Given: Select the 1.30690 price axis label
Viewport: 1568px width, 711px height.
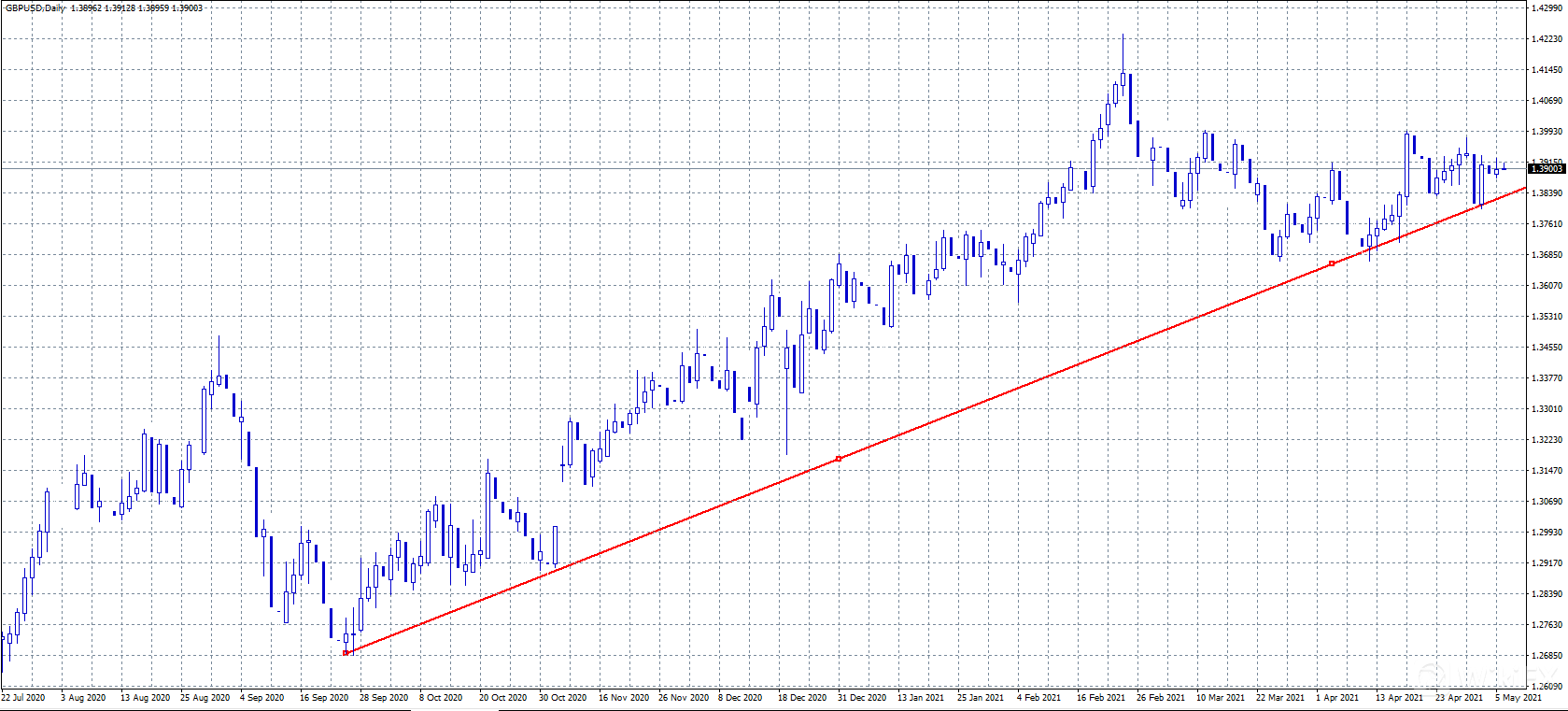Looking at the screenshot, I should [1547, 502].
